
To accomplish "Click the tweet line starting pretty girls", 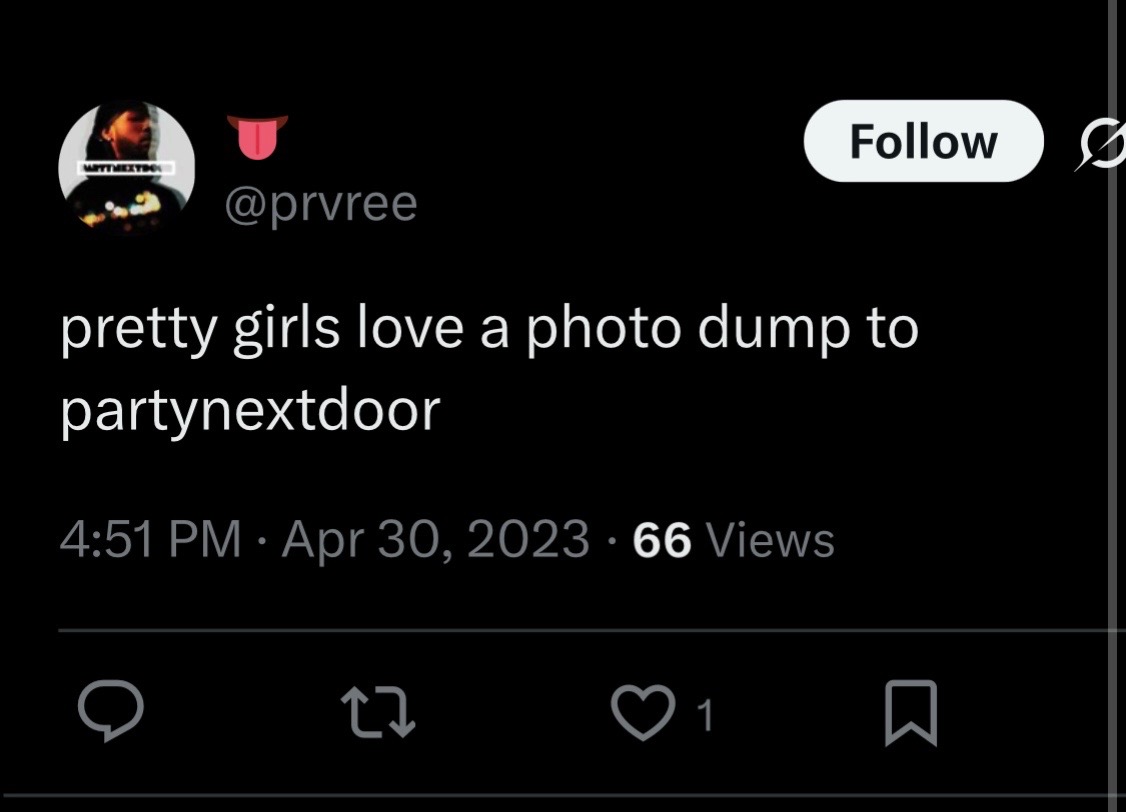I will pos(489,330).
